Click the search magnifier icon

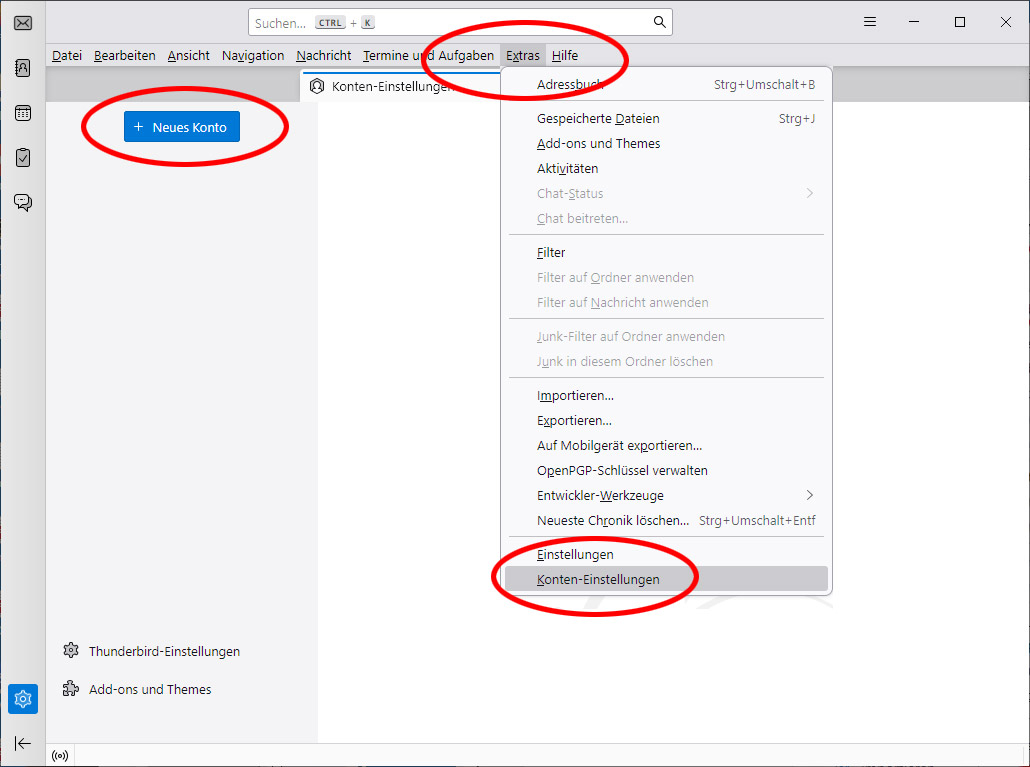[660, 22]
